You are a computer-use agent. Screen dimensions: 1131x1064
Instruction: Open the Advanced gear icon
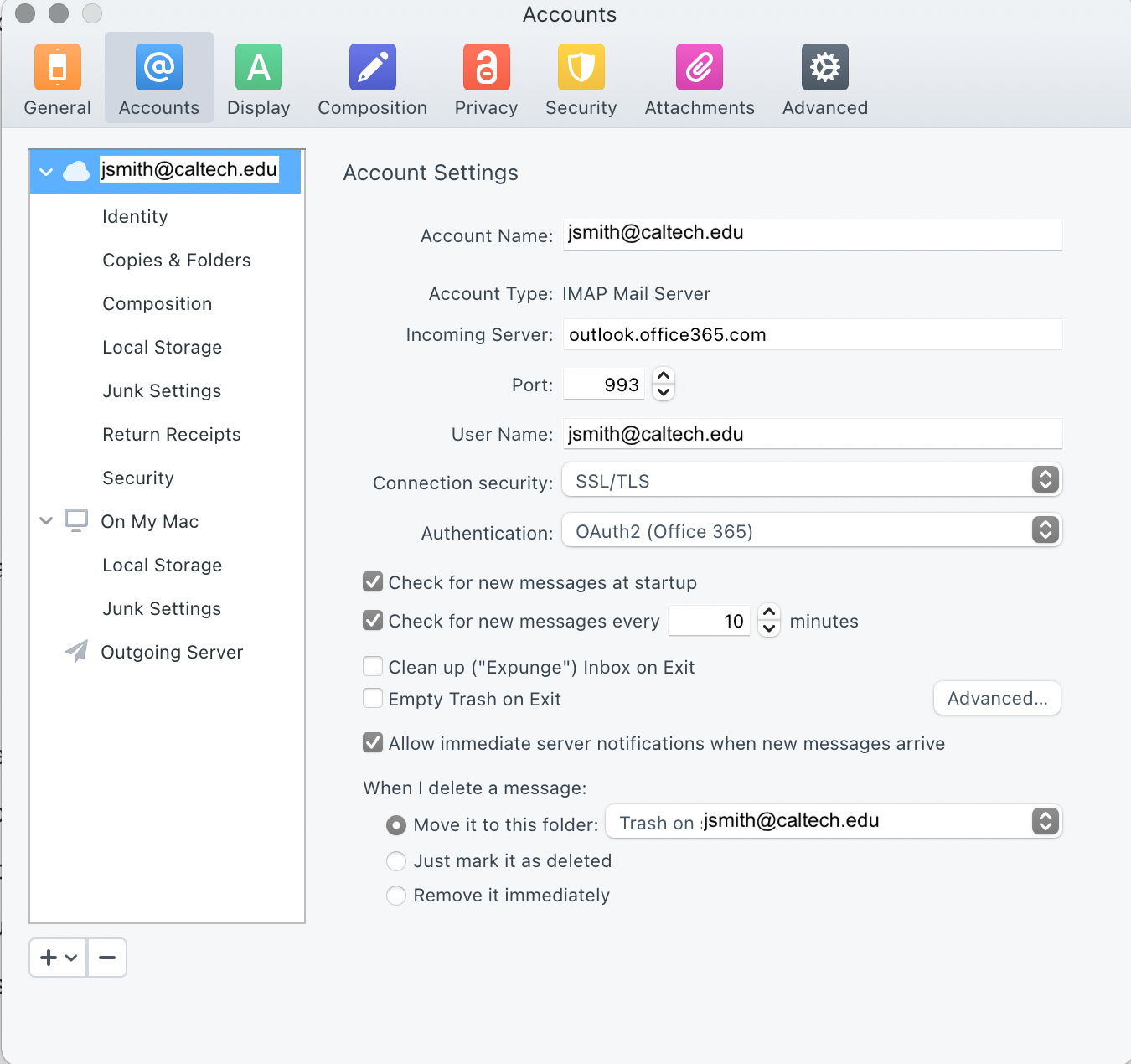pyautogui.click(x=824, y=68)
